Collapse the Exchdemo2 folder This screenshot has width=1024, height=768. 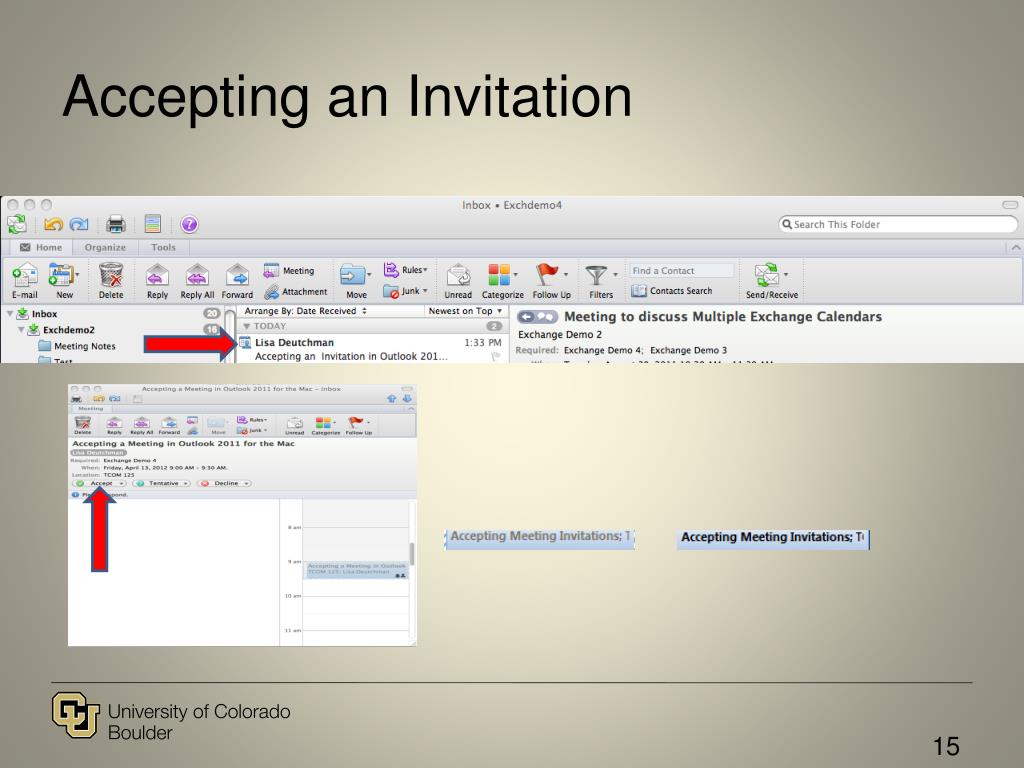click(x=21, y=330)
